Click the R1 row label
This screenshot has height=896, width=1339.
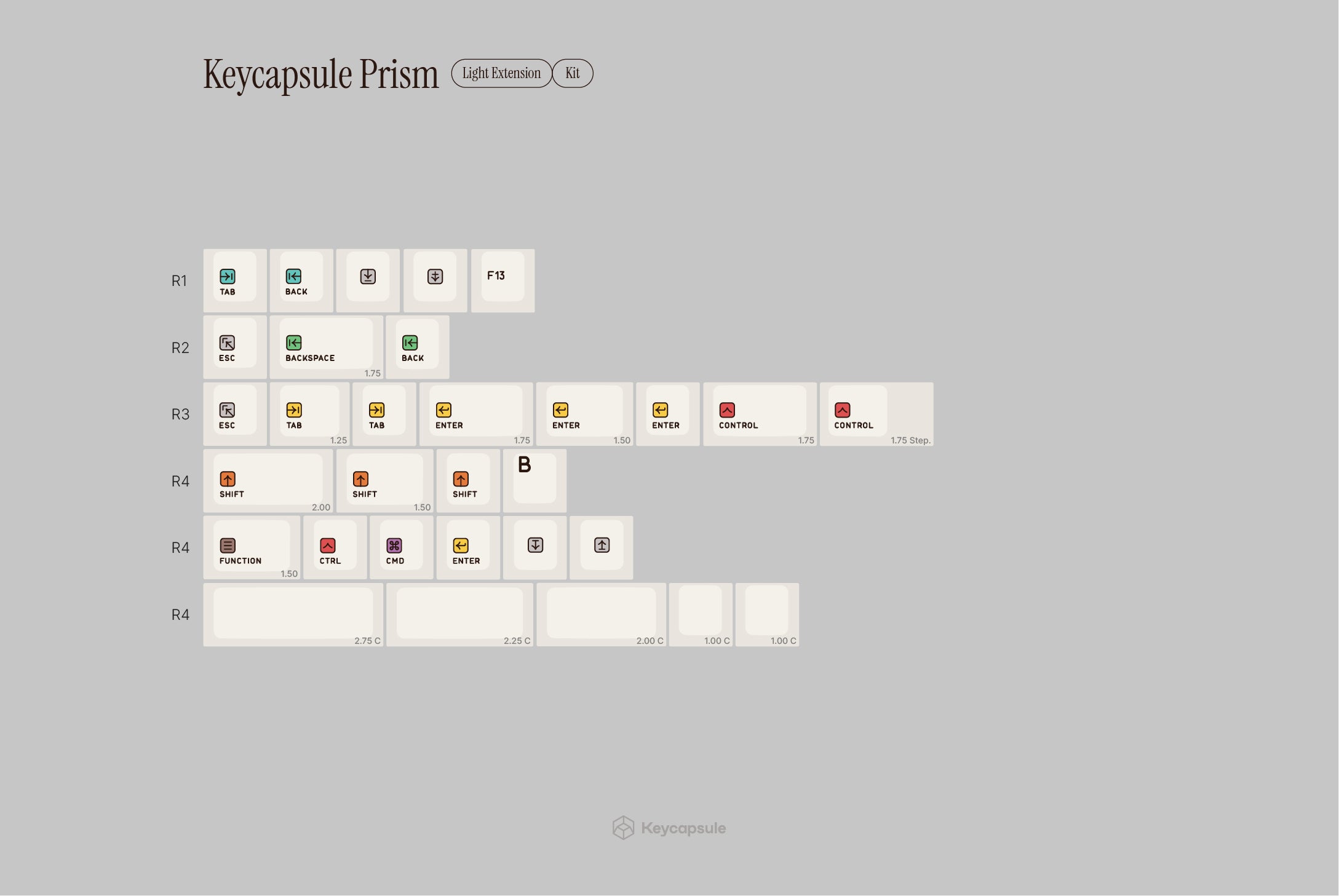pos(179,281)
